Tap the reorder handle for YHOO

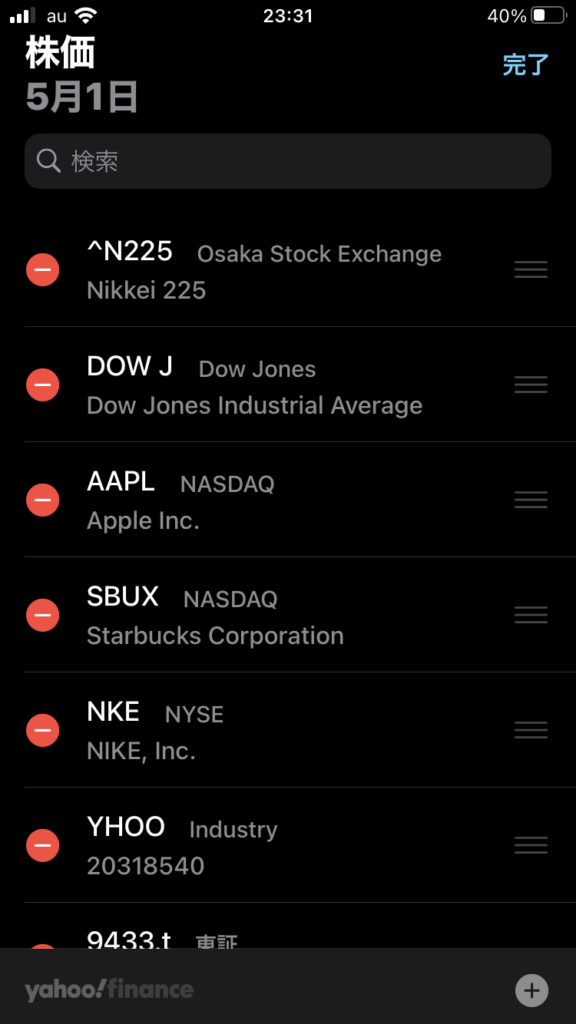[531, 846]
